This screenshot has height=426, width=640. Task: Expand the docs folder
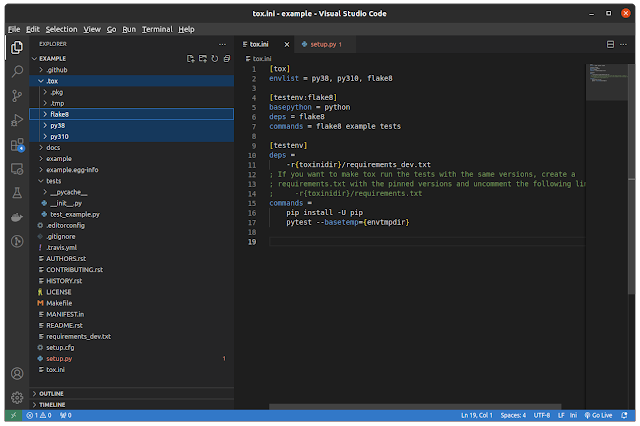tap(131, 147)
